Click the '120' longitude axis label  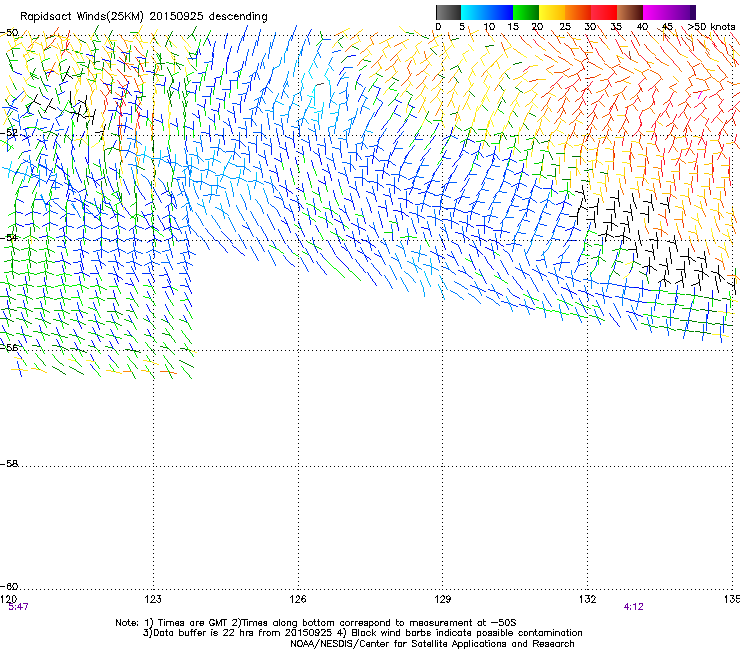point(8,599)
